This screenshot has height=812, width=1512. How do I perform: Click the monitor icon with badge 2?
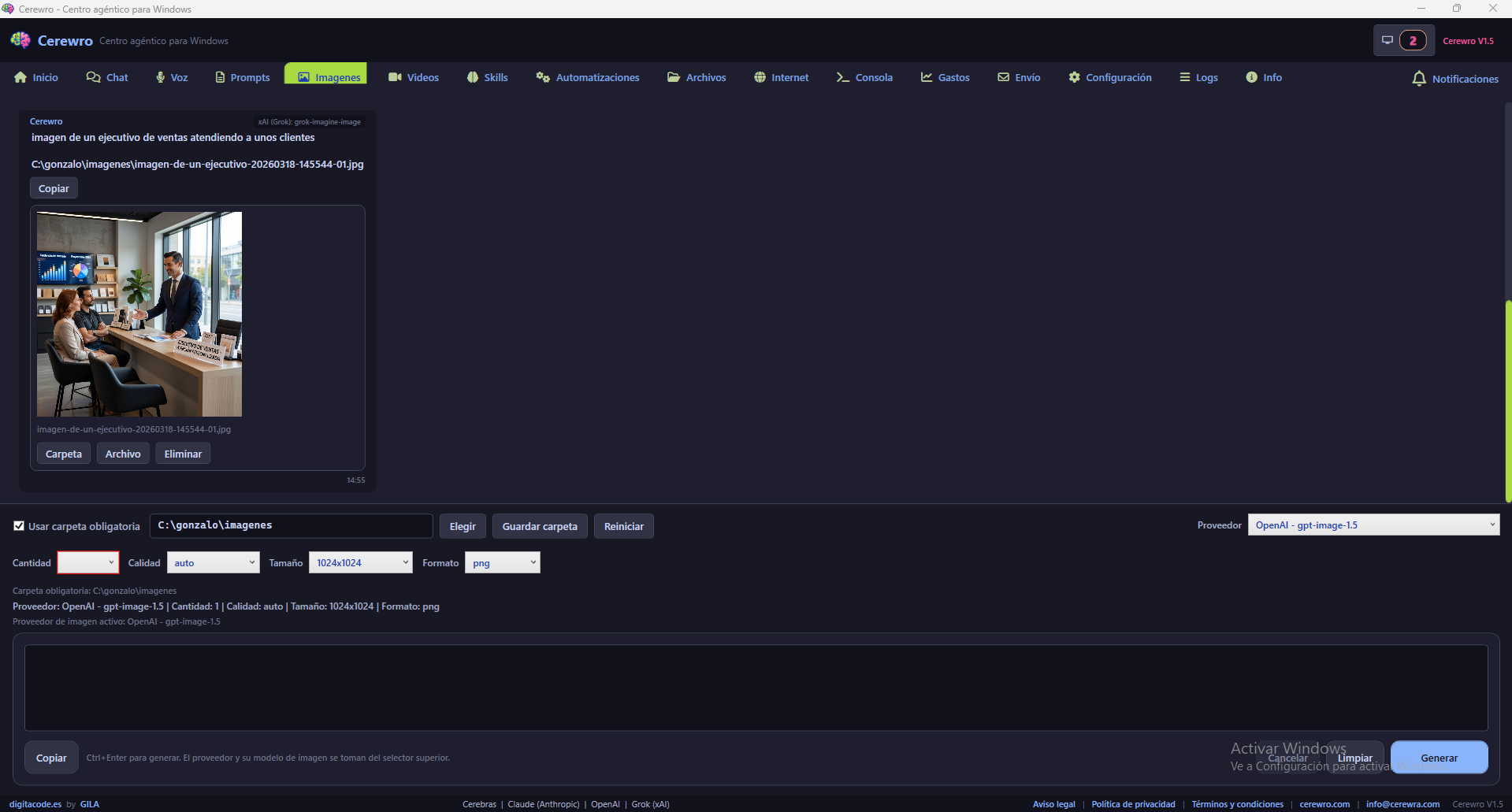pos(1388,41)
